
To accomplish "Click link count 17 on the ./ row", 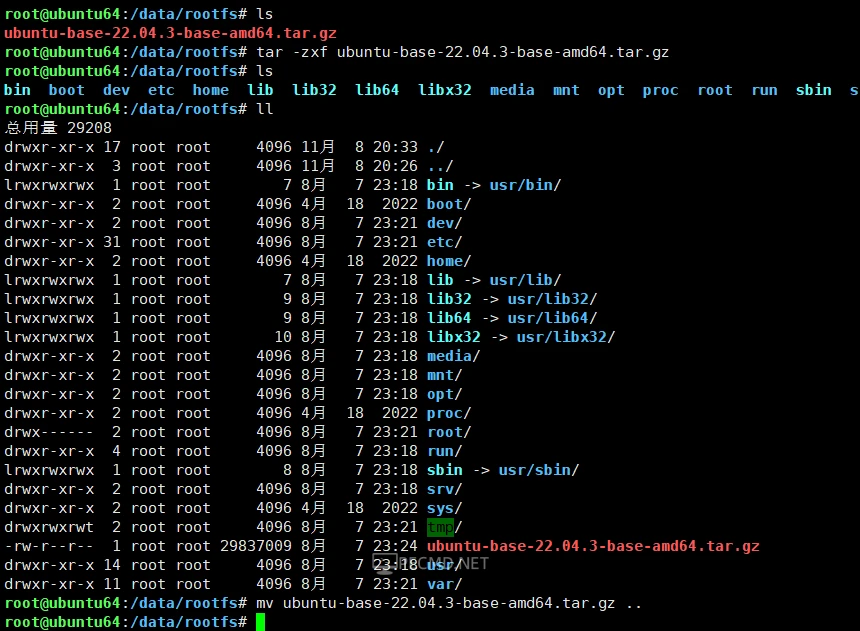I will point(112,147).
